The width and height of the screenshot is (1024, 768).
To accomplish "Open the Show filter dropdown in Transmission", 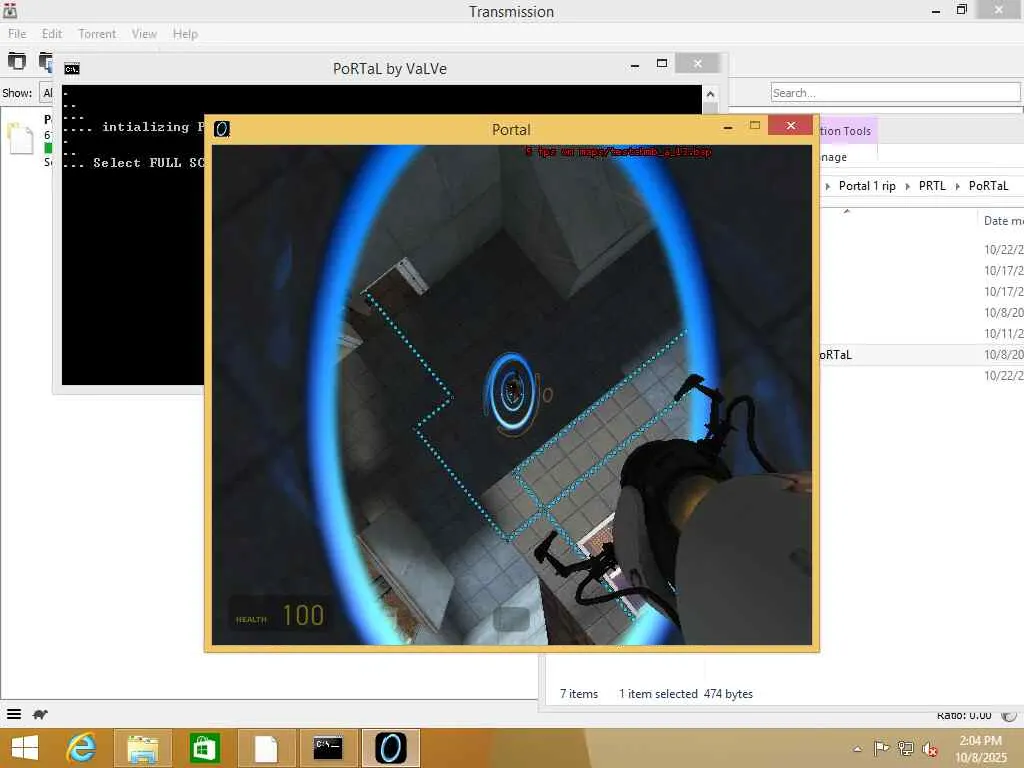I will pos(46,93).
